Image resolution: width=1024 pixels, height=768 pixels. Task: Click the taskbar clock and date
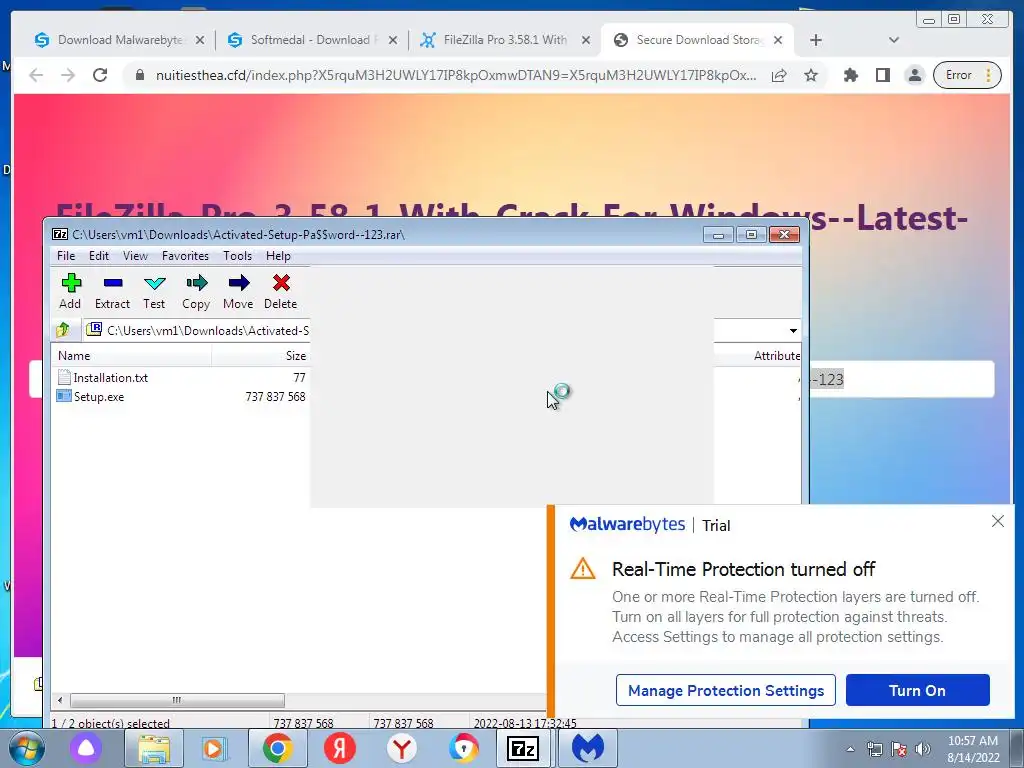point(973,749)
